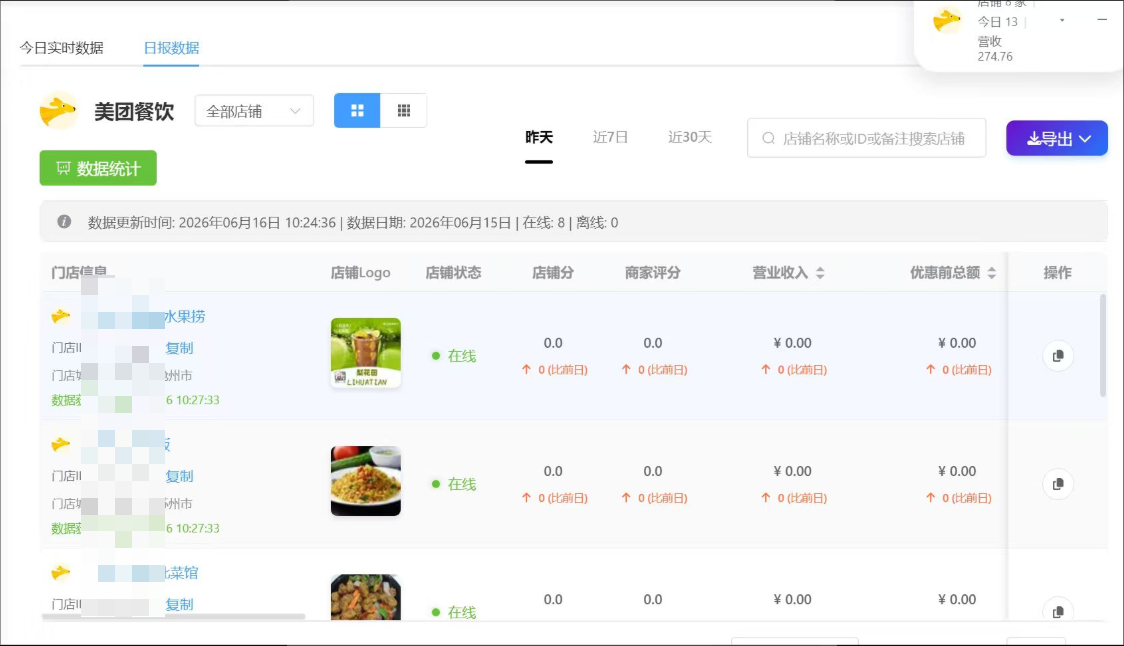
Task: Expand the floating widget small dropdown arrow
Action: (1062, 21)
